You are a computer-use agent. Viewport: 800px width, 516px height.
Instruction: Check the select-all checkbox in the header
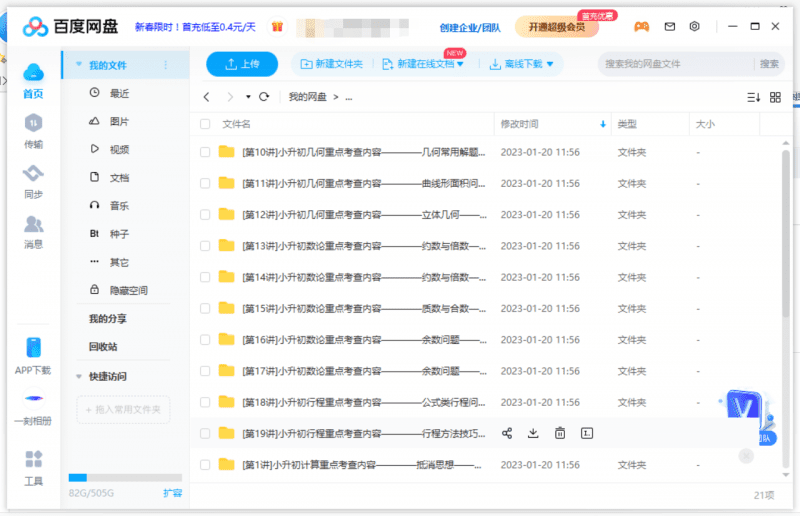click(205, 124)
